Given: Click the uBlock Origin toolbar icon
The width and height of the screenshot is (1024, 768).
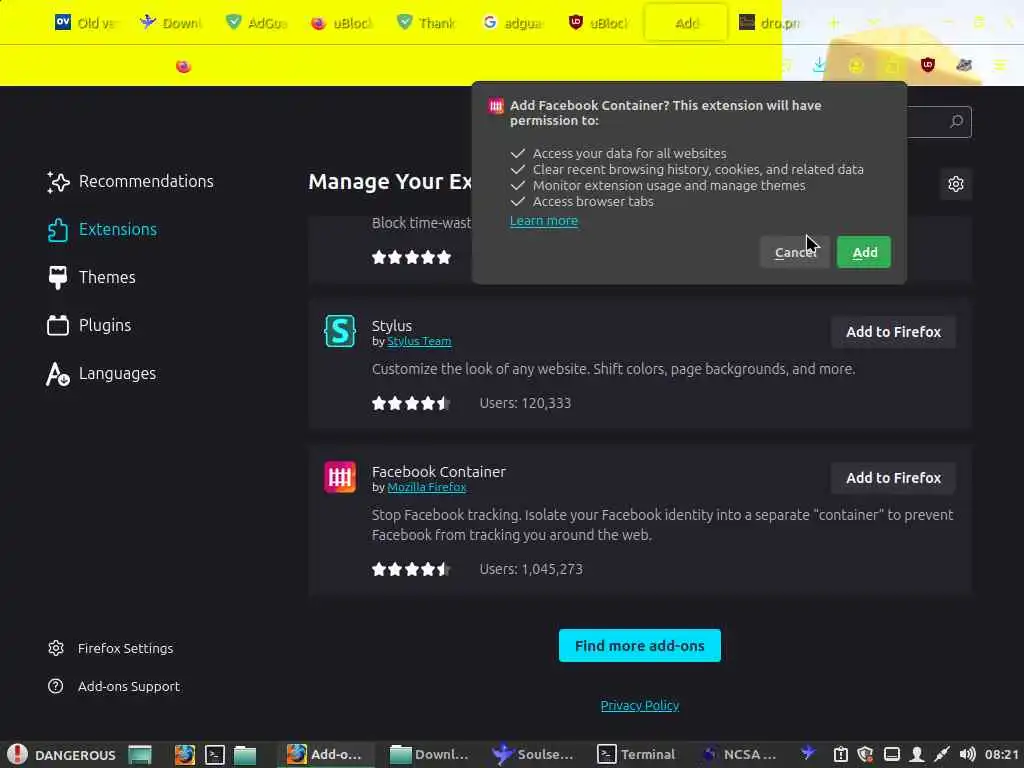Looking at the screenshot, I should point(927,65).
